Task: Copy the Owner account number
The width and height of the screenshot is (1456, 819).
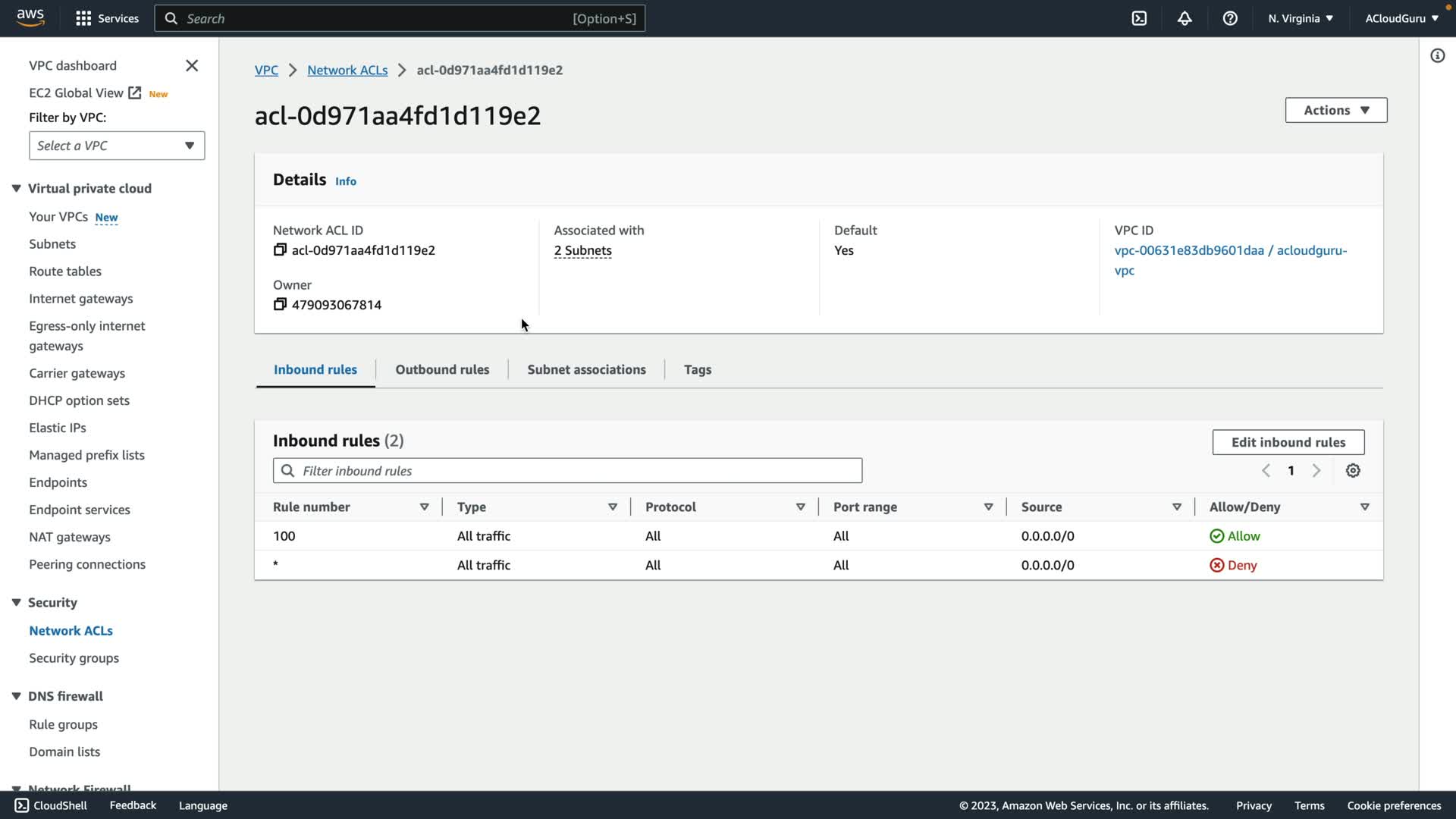Action: [x=280, y=305]
